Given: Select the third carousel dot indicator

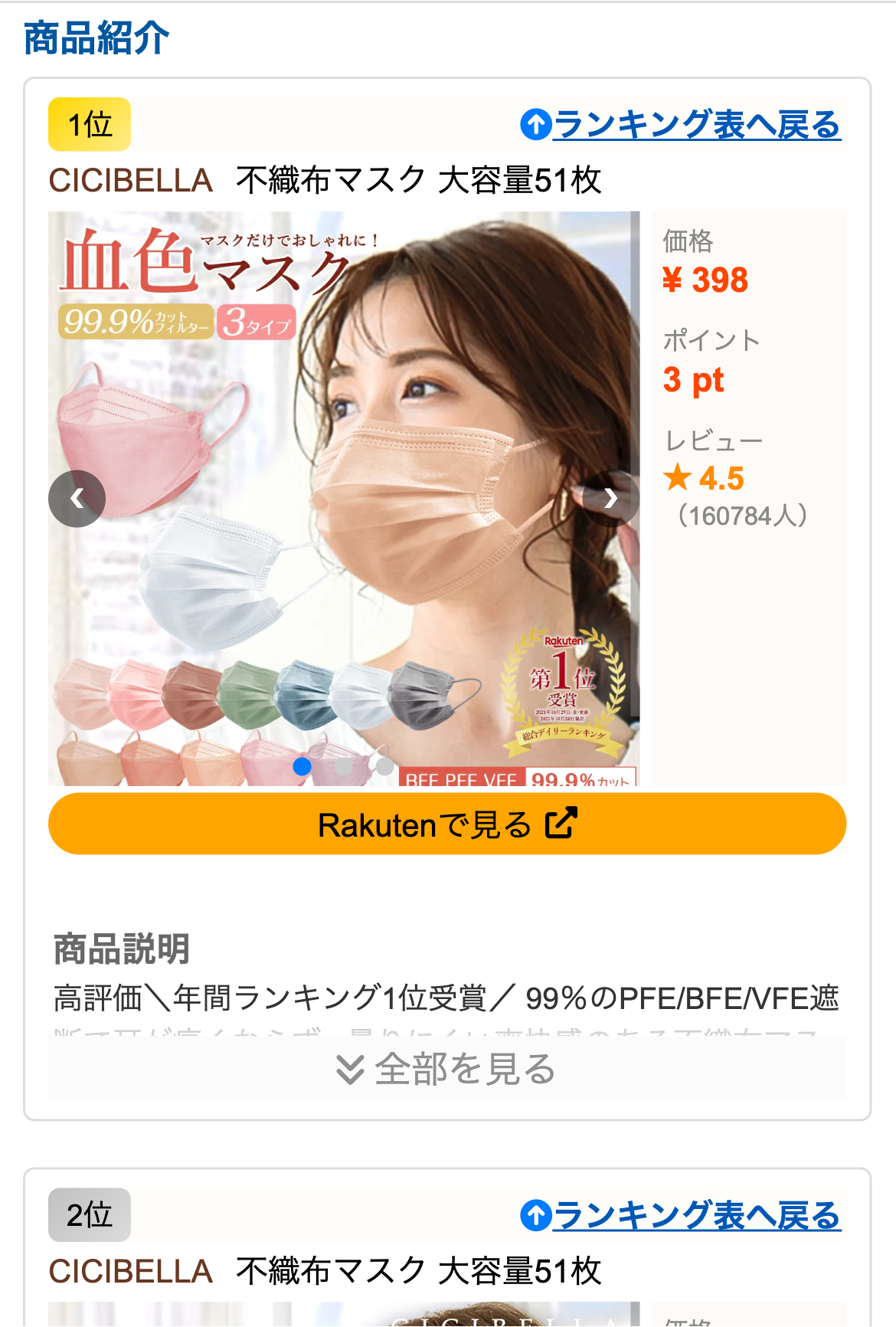Looking at the screenshot, I should click(x=384, y=765).
